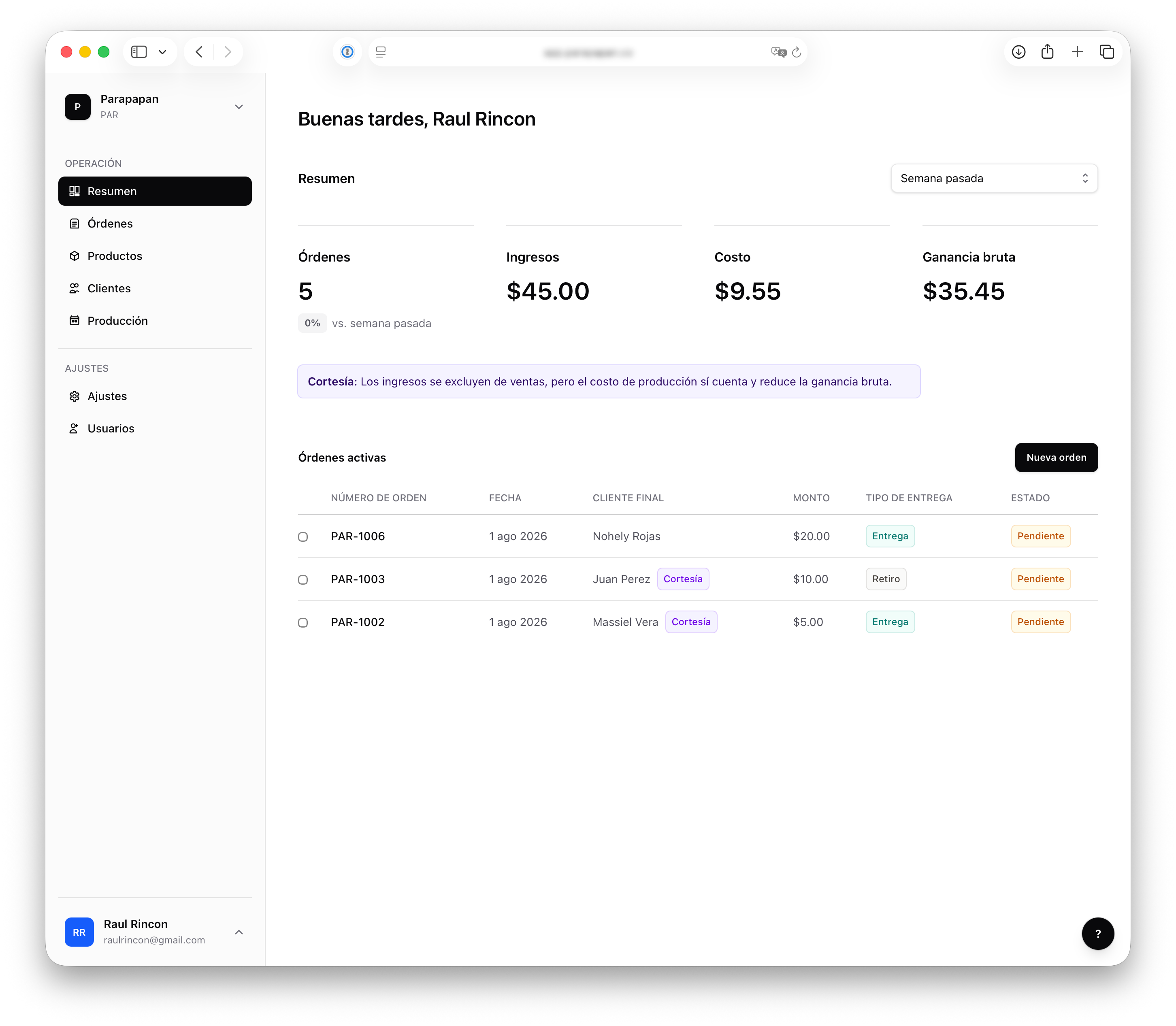Click the 1Password extension icon
This screenshot has height=1026, width=1176.
(x=347, y=52)
